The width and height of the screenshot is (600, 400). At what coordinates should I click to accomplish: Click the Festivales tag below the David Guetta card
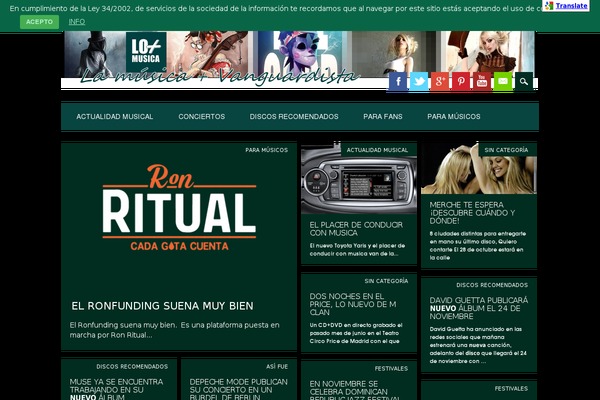coord(511,389)
